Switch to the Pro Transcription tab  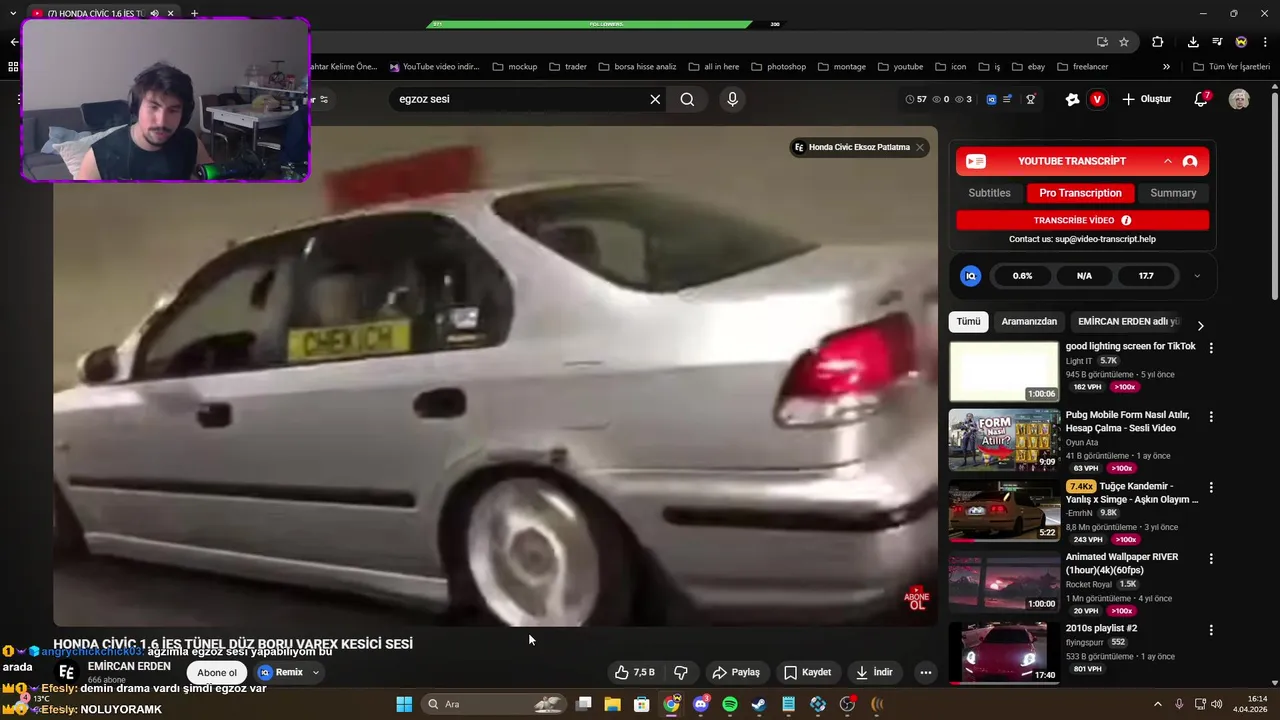click(x=1080, y=193)
